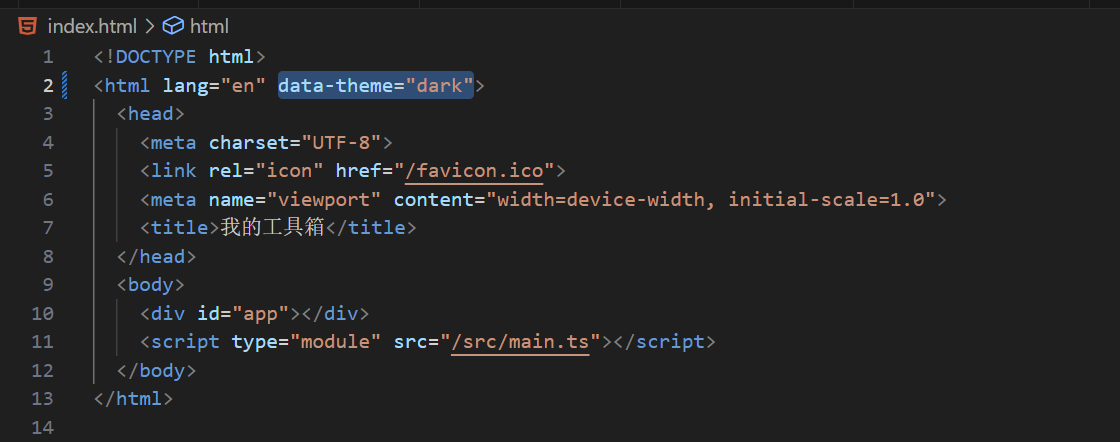
Task: Click the modified-line gutter marker on line 2
Action: (65, 85)
